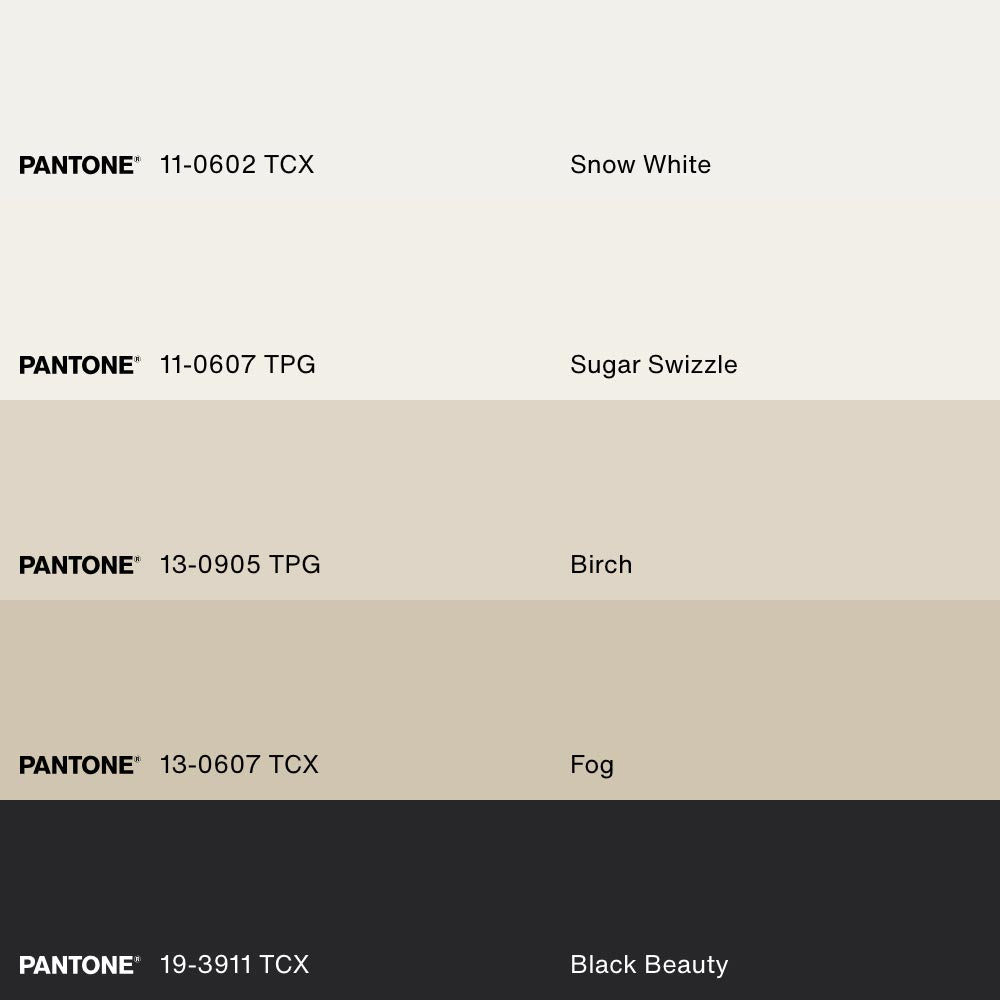The width and height of the screenshot is (1000, 1000).
Task: Click the PANTONE logo beside 11-0607 TPG
Action: [79, 365]
